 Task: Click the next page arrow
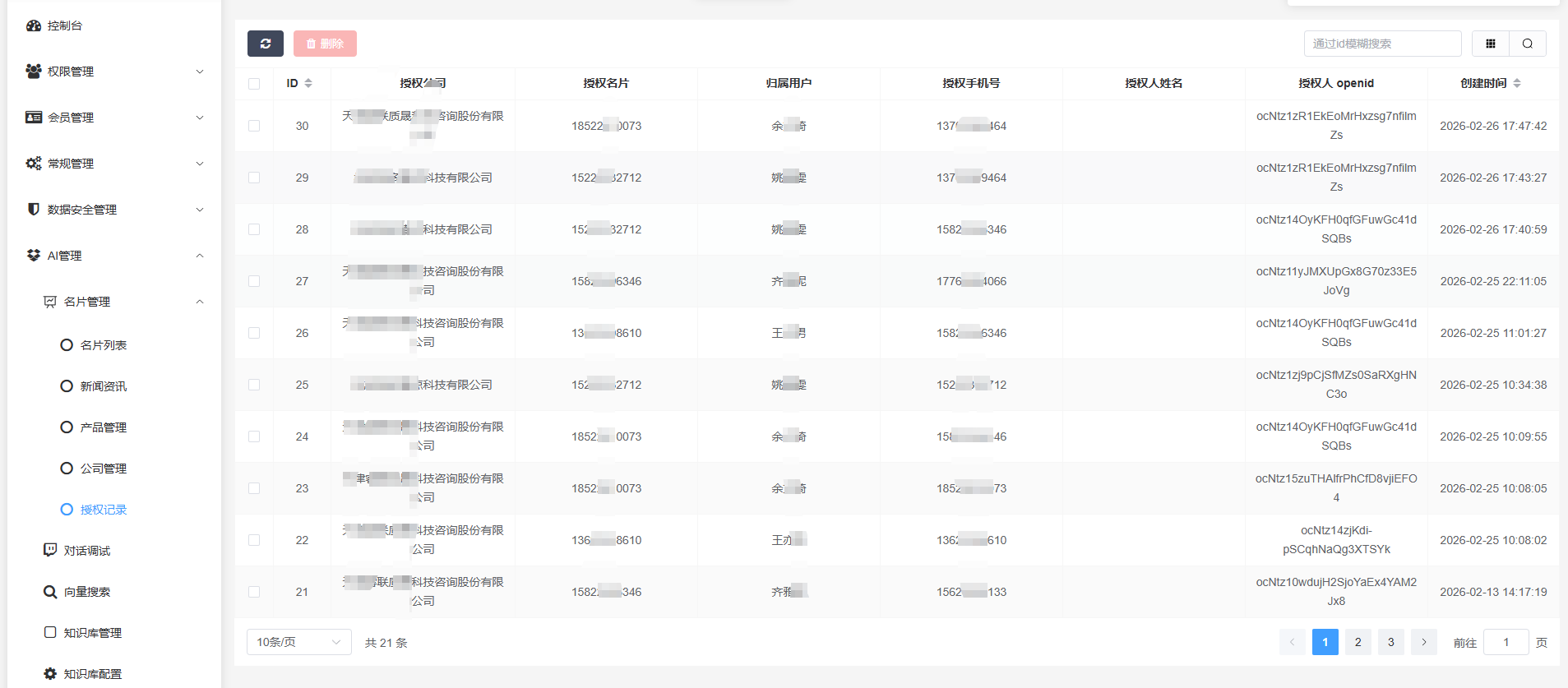tap(1423, 642)
